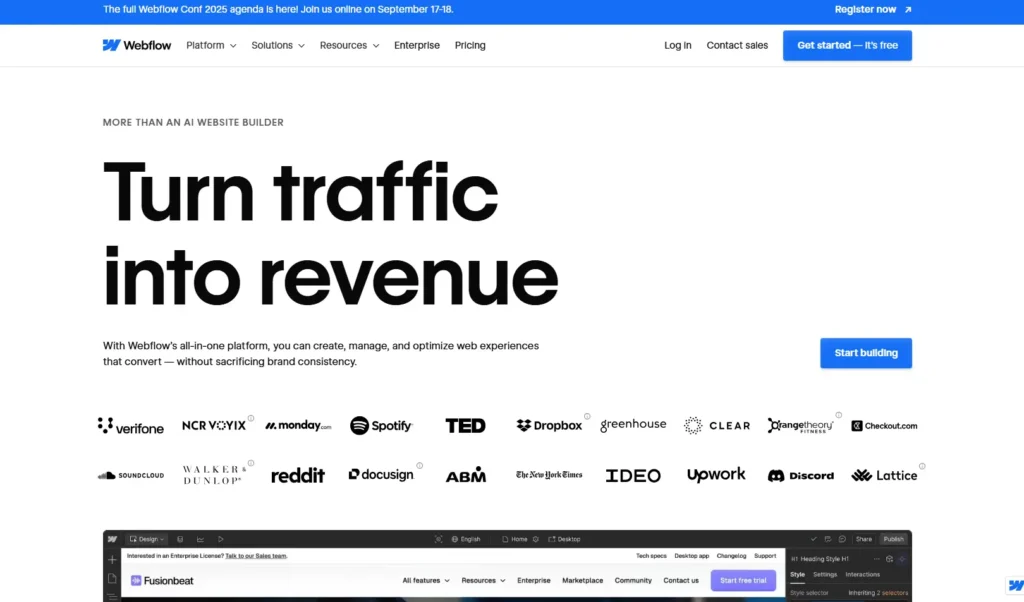Image resolution: width=1024 pixels, height=602 pixels.
Task: Click Support in the Fusionbeat top bar
Action: pos(765,556)
